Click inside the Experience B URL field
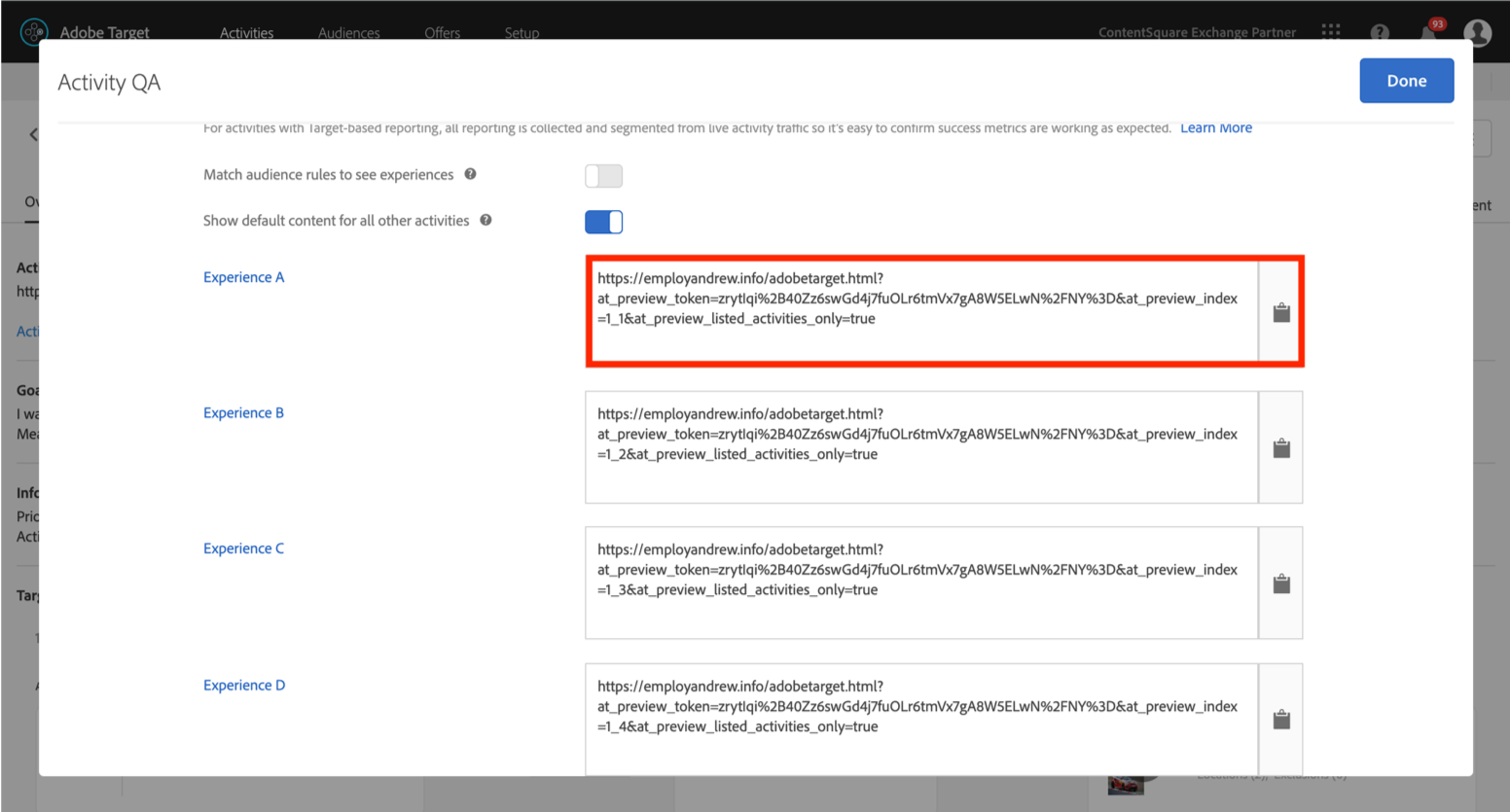This screenshot has height=812, width=1510. [921, 447]
